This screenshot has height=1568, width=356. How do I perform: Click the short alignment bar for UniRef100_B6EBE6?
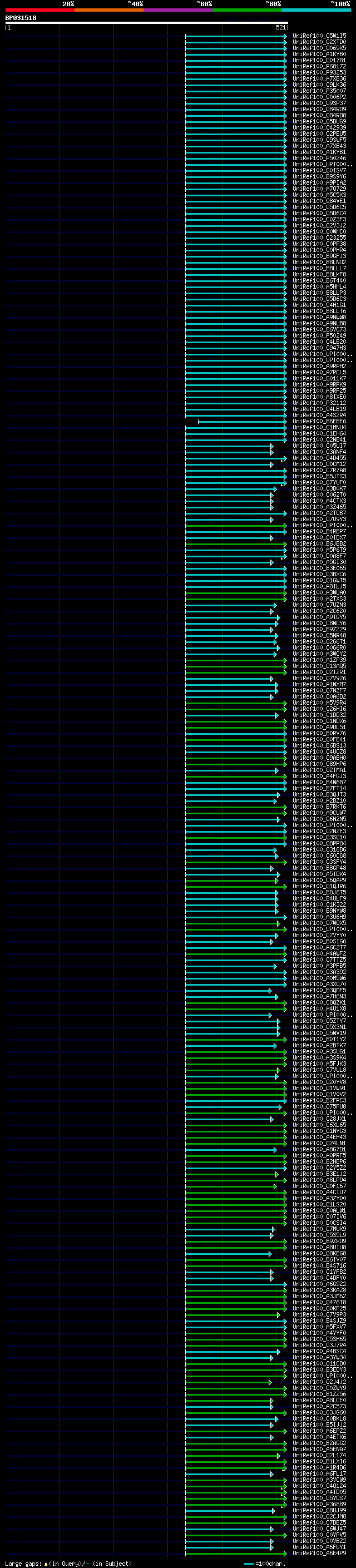[x=241, y=421]
